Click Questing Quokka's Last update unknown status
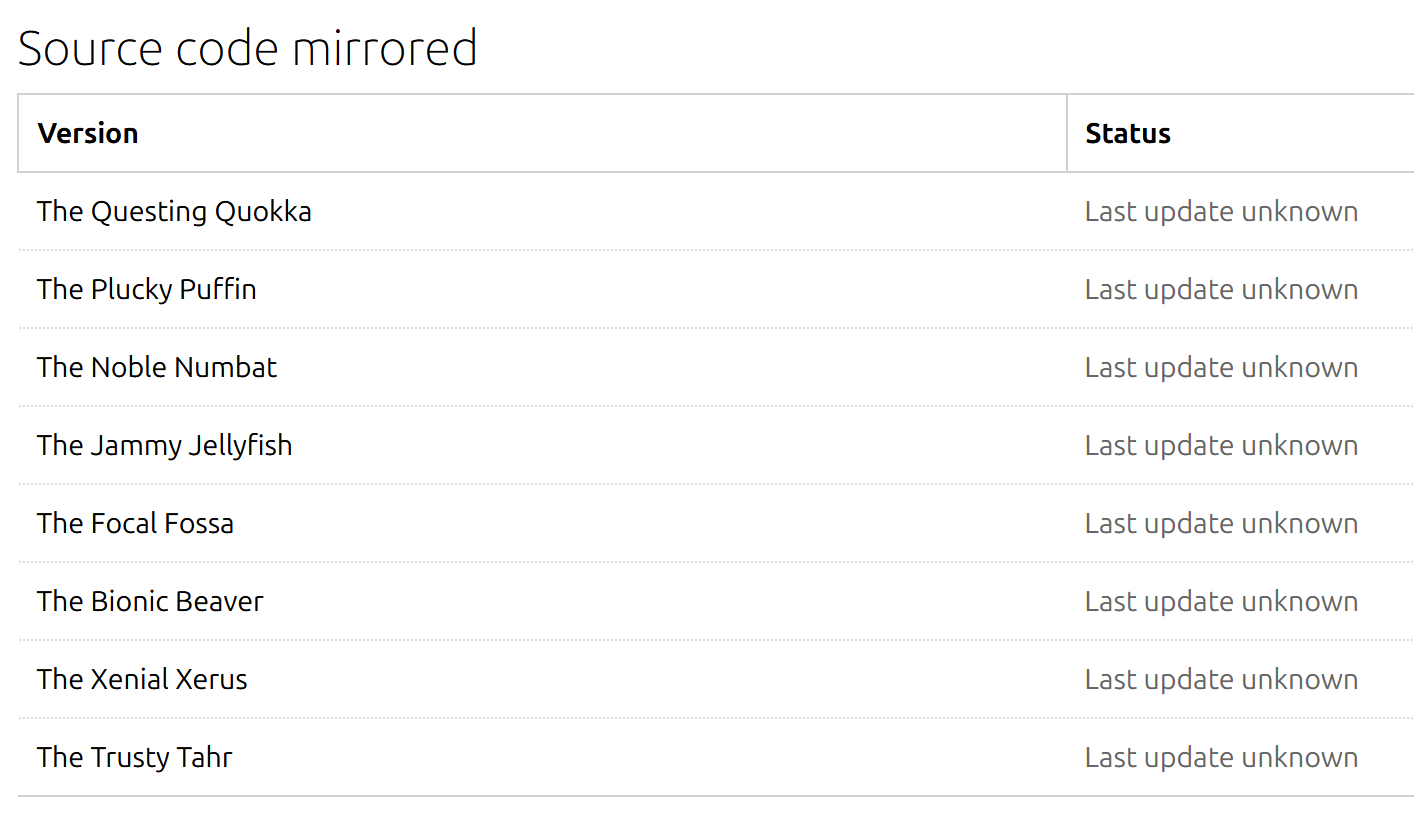 [1221, 211]
